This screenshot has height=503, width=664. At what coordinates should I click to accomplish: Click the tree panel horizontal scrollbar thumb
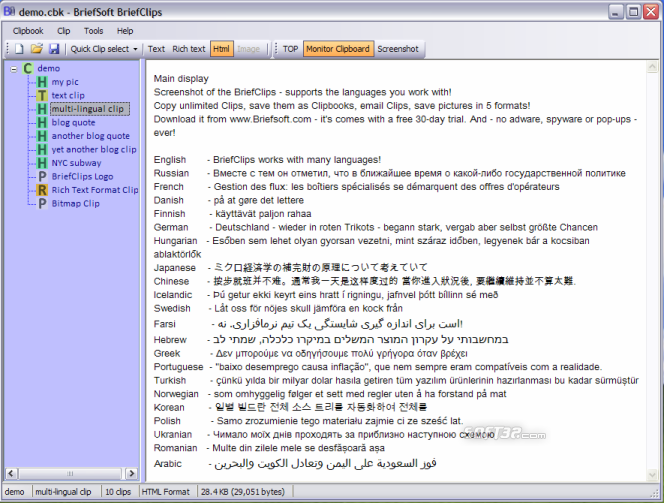click(x=70, y=473)
